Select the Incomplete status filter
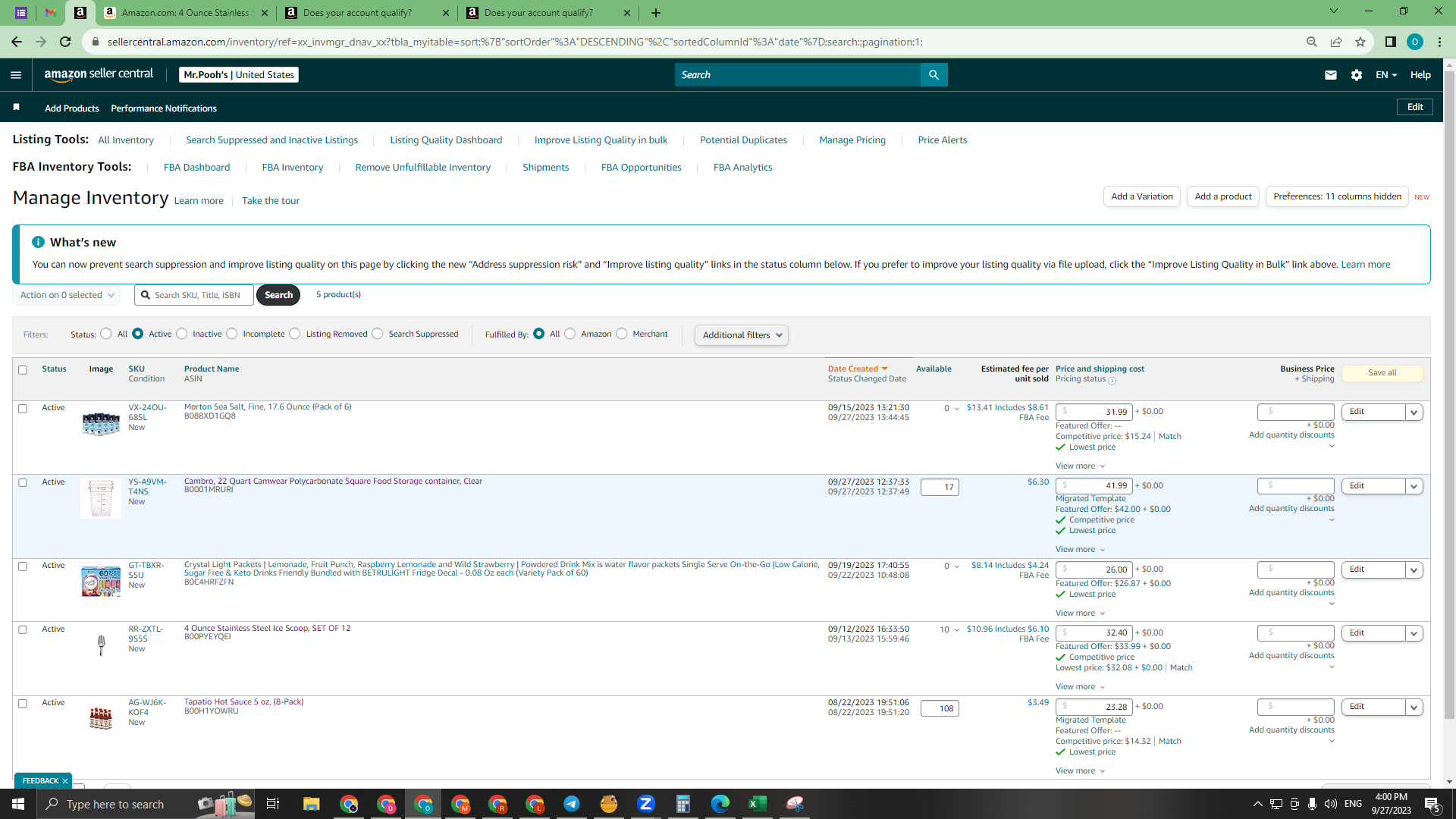The width and height of the screenshot is (1456, 819). (232, 334)
